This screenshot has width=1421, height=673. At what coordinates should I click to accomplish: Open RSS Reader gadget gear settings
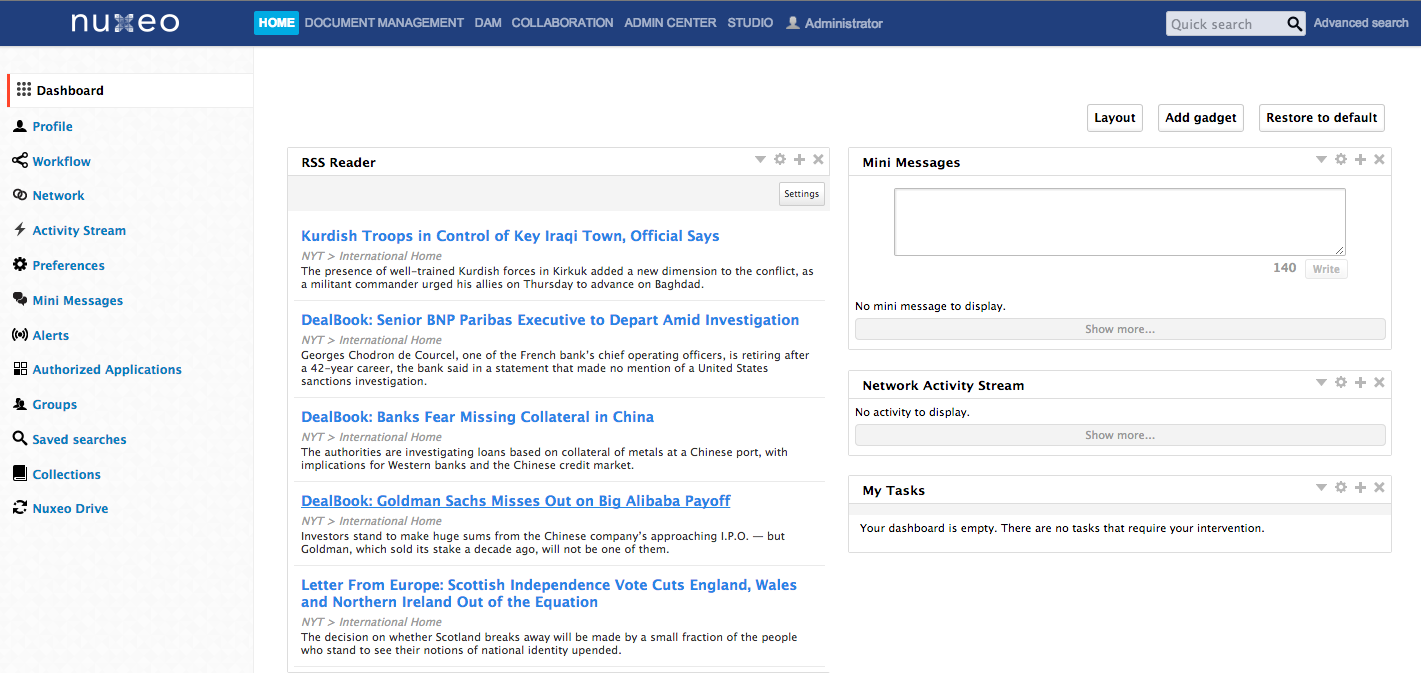[780, 160]
